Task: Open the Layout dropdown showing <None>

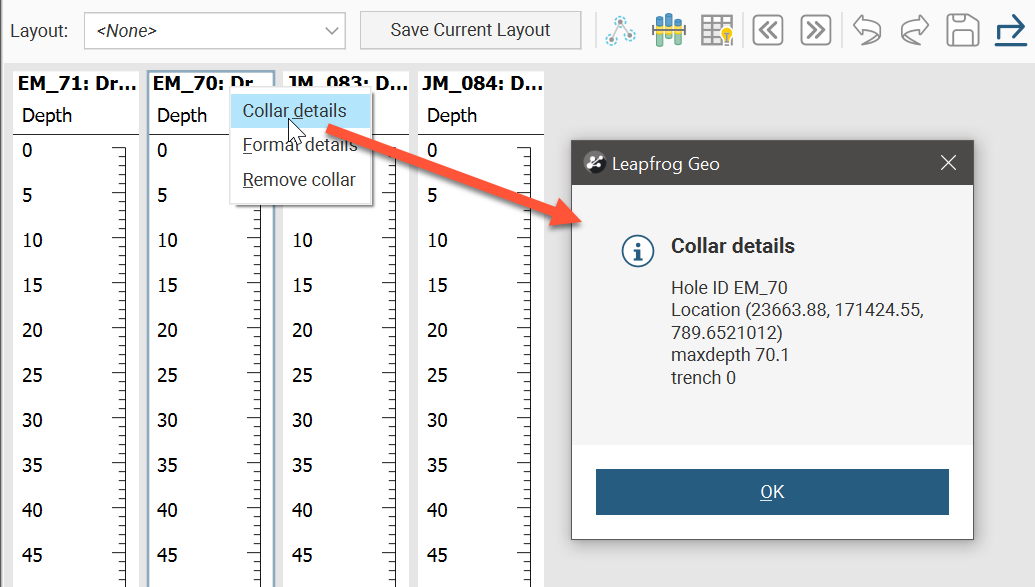Action: (x=215, y=31)
